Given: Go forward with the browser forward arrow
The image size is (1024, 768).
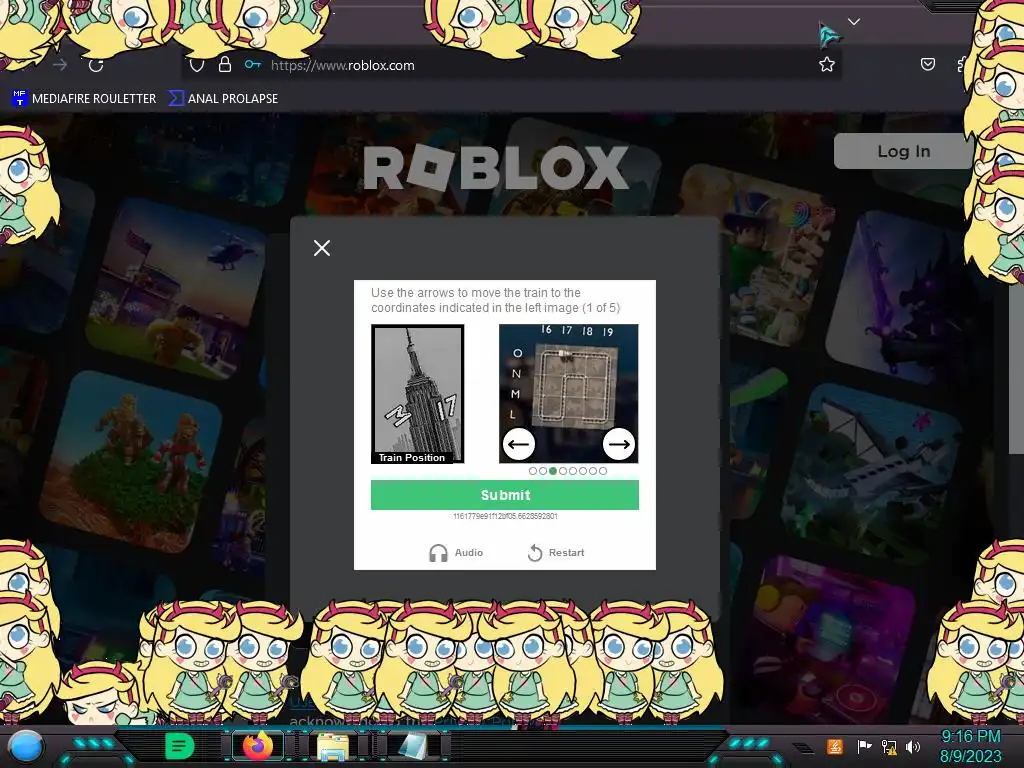Looking at the screenshot, I should pos(60,65).
